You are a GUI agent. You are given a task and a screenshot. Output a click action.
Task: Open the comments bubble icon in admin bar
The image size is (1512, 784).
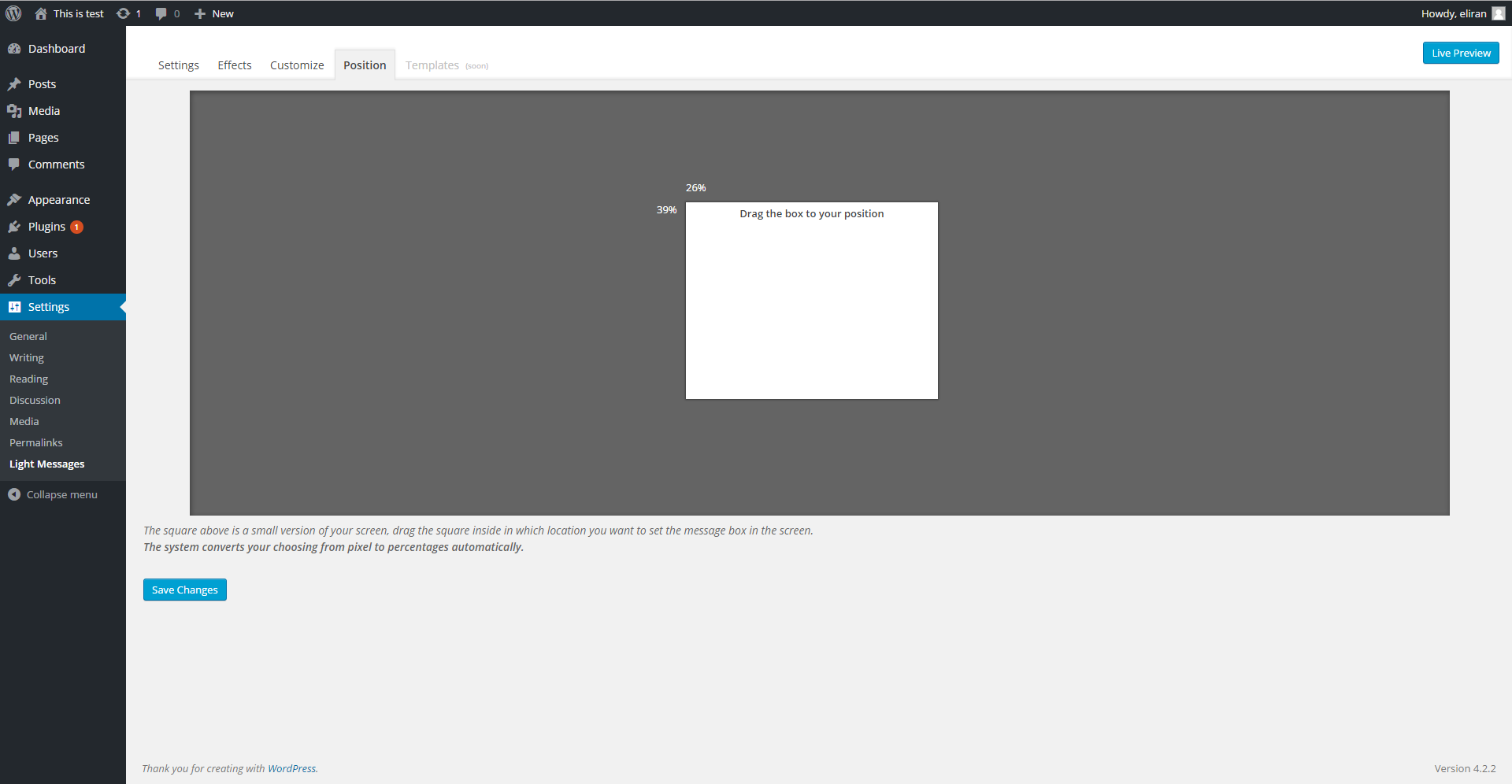point(161,13)
